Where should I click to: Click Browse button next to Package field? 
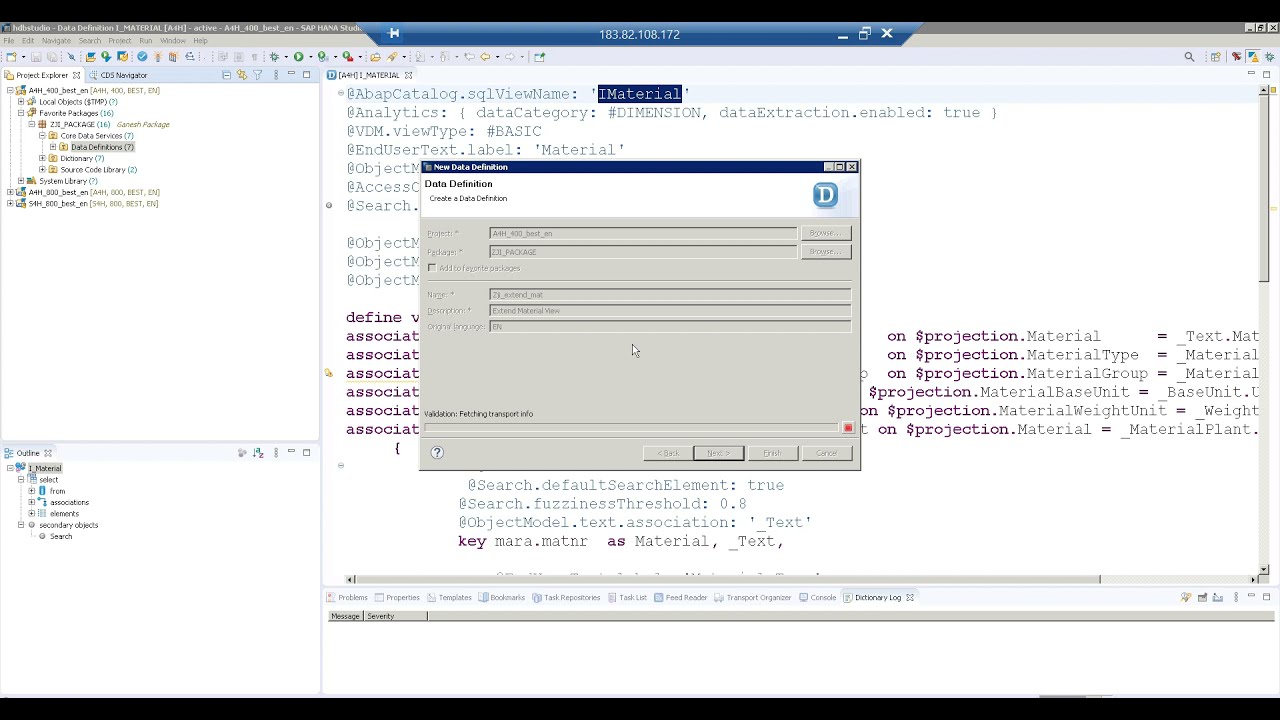tap(825, 252)
